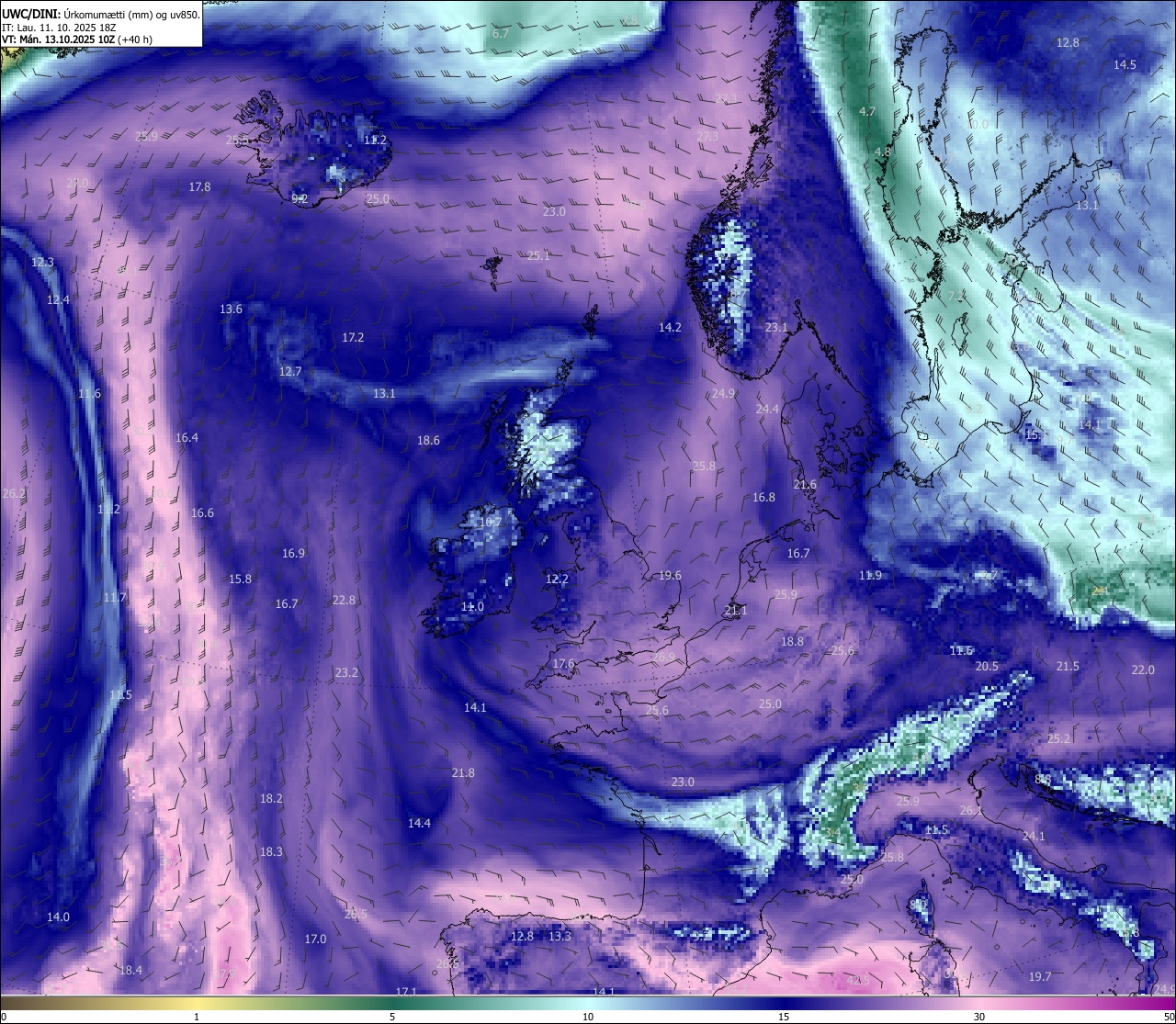Click the value 25.1 north of Scotland

(x=537, y=255)
